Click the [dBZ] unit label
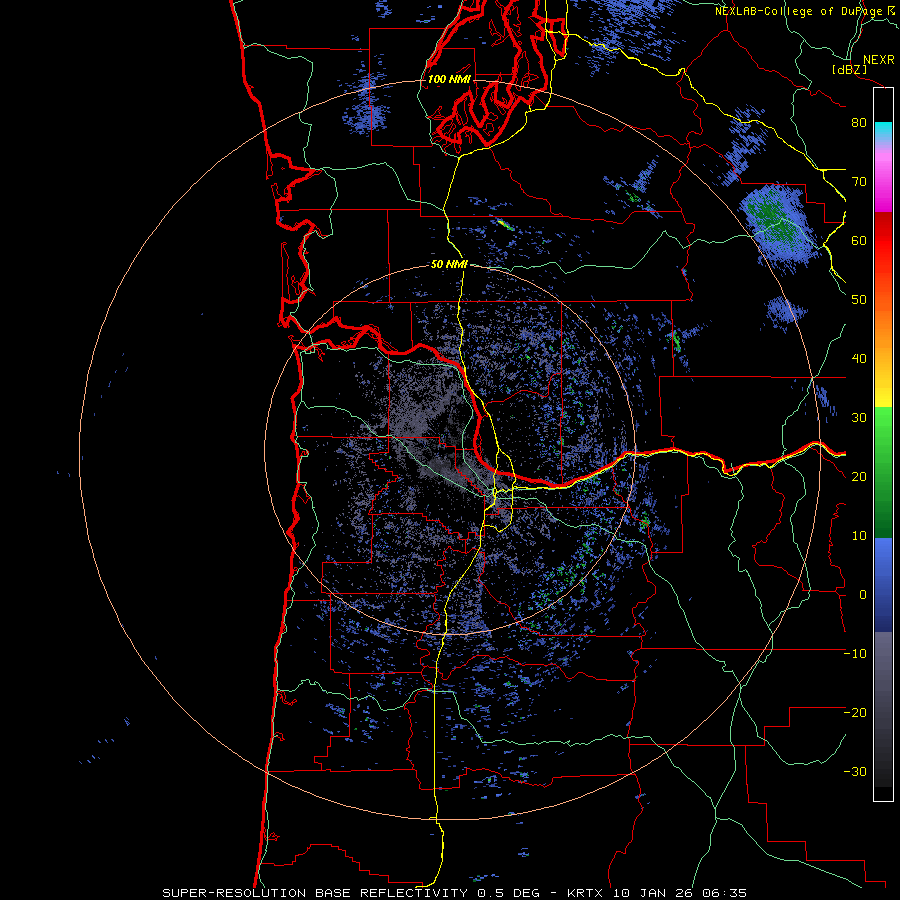 click(849, 69)
